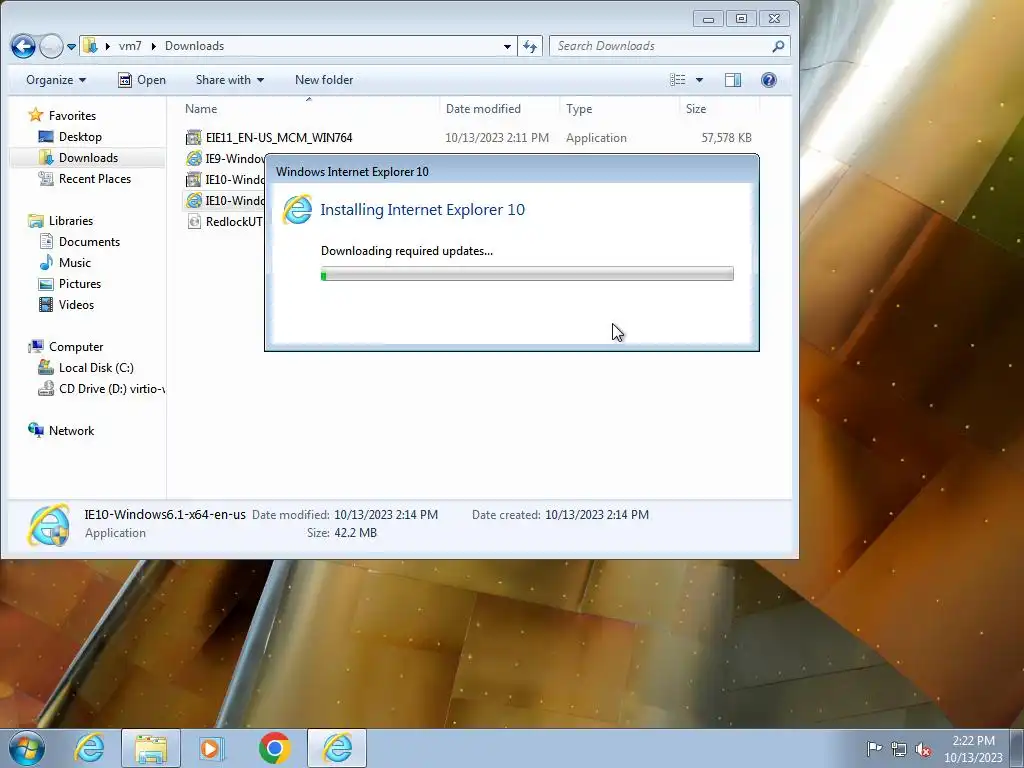Open the Videos library
Image resolution: width=1024 pixels, height=768 pixels.
(67, 304)
